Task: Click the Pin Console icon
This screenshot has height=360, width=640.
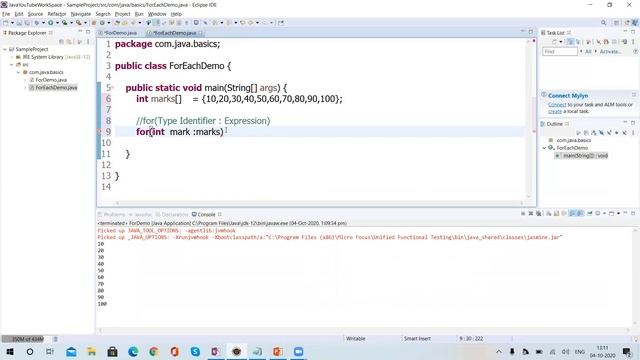Action: click(x=590, y=213)
